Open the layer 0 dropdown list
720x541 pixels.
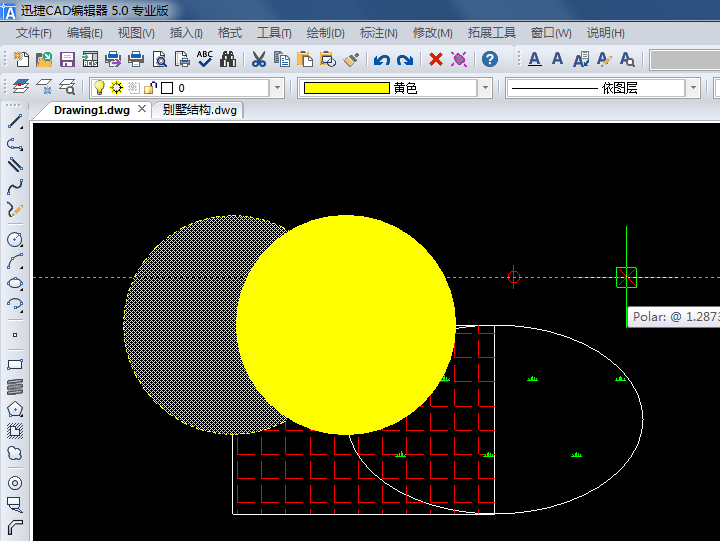pos(277,87)
